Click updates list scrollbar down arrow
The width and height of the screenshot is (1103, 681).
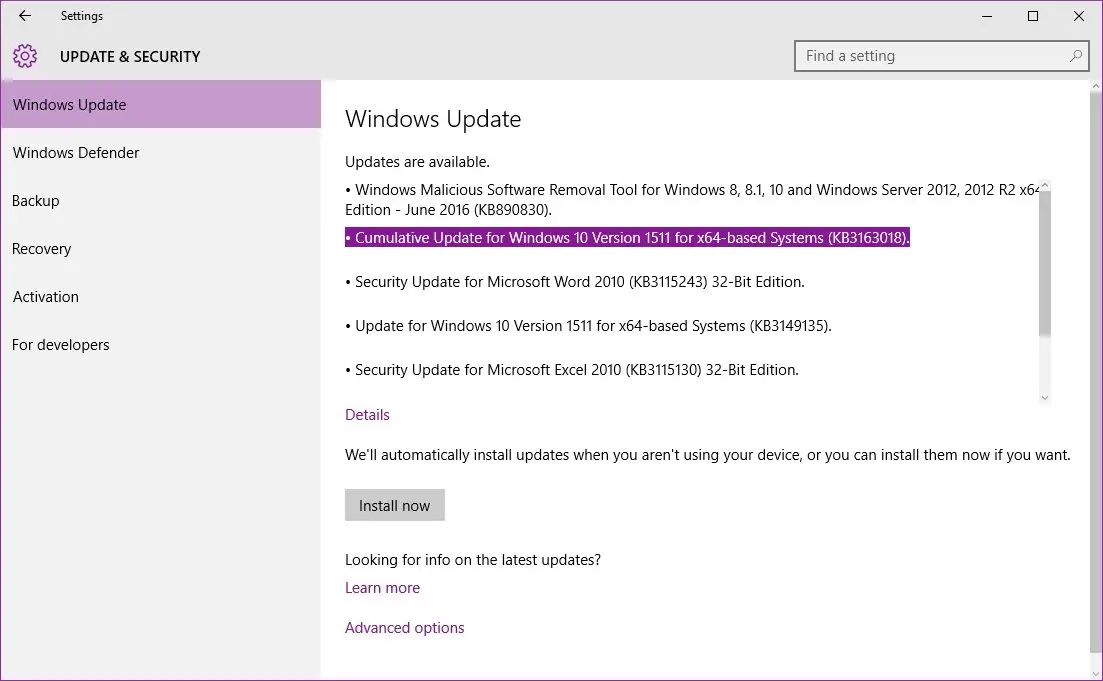1045,397
